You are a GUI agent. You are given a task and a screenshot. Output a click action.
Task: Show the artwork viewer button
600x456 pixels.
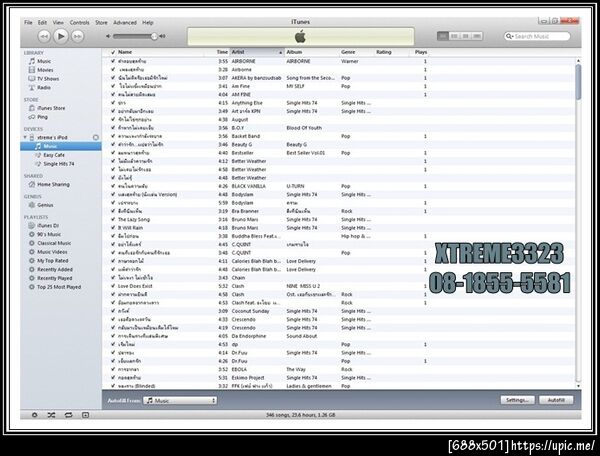pyautogui.click(x=85, y=415)
